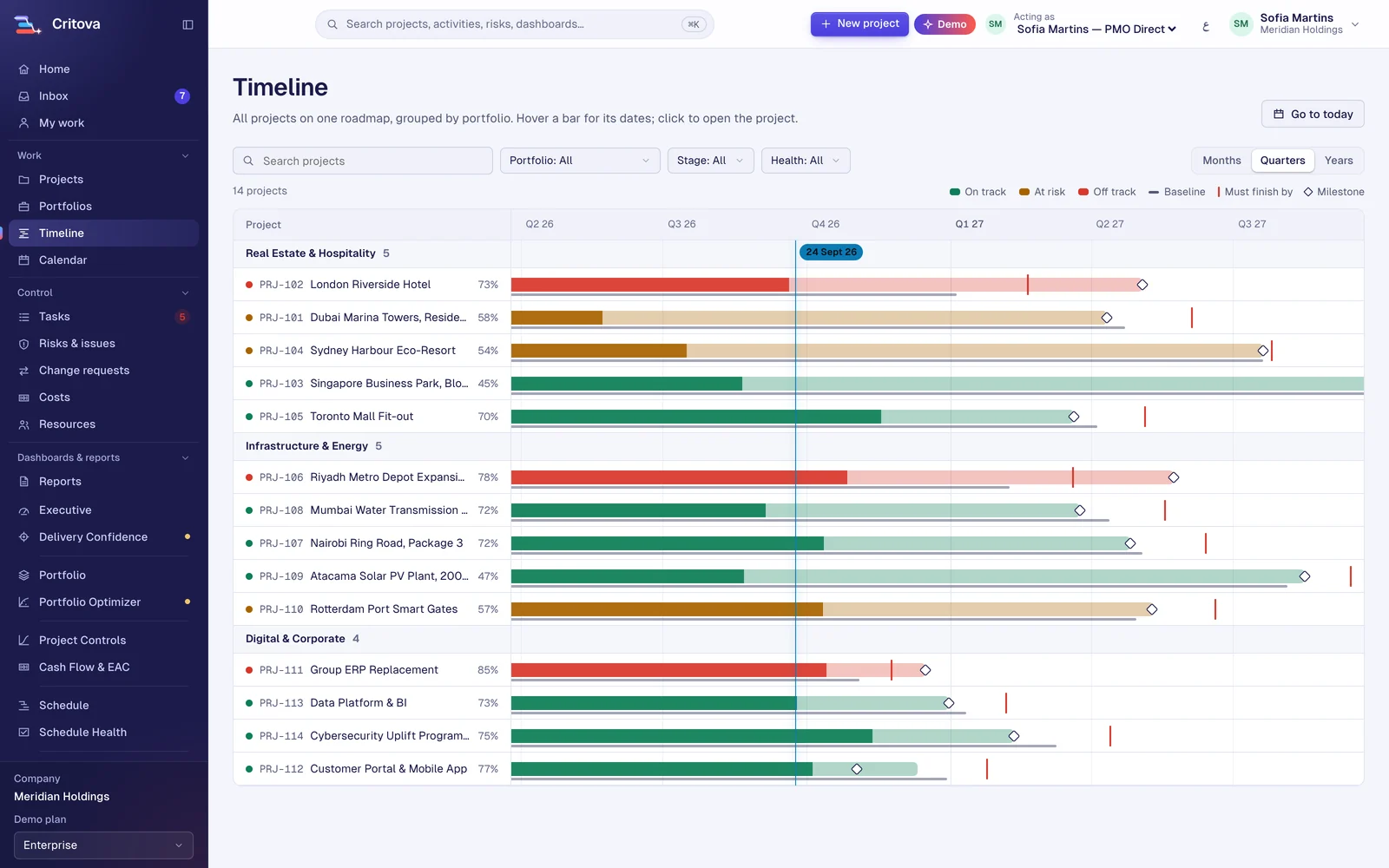Screen dimensions: 1389x868
Task: Open Cash Flow & EAC
Action: coord(103,667)
